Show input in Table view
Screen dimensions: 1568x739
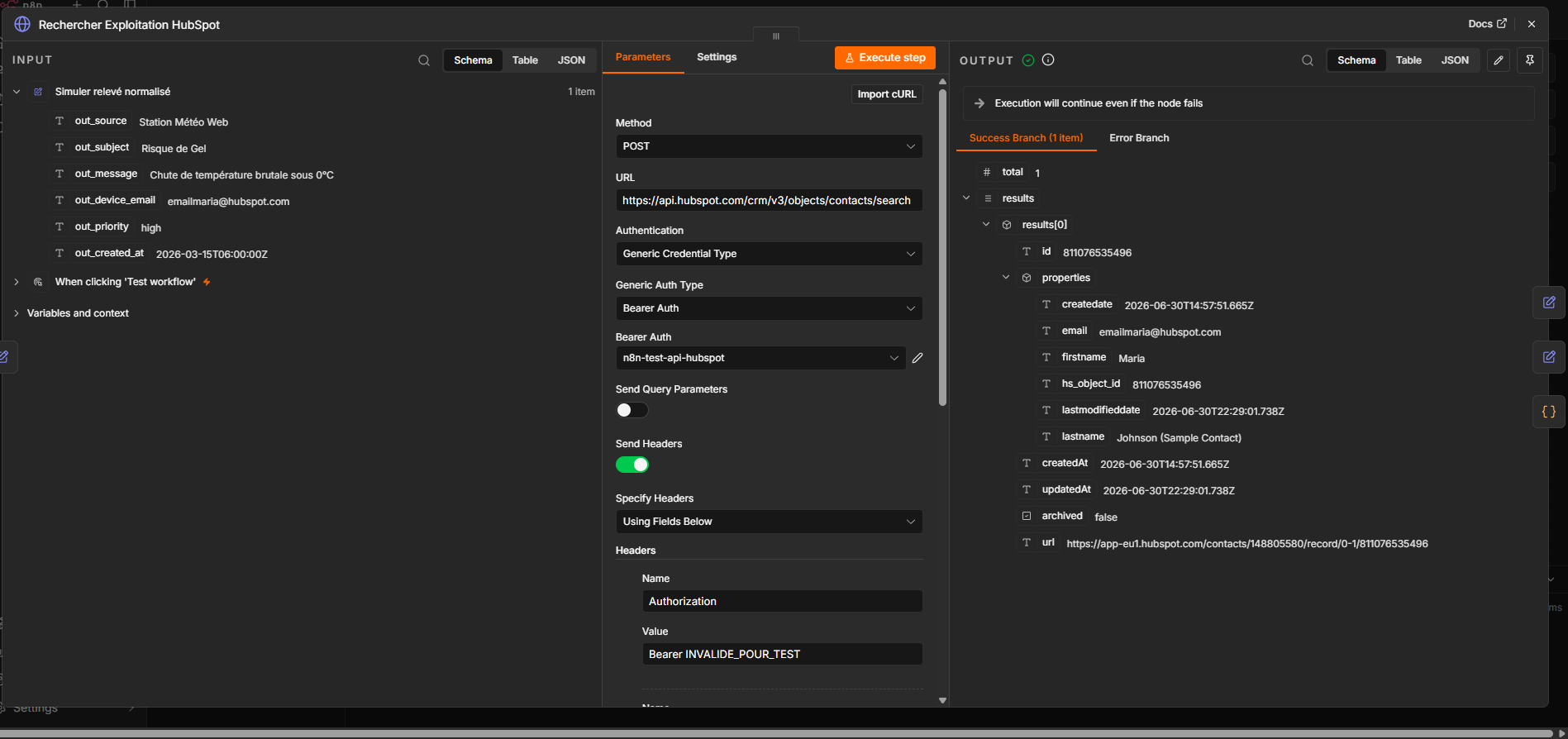point(525,60)
